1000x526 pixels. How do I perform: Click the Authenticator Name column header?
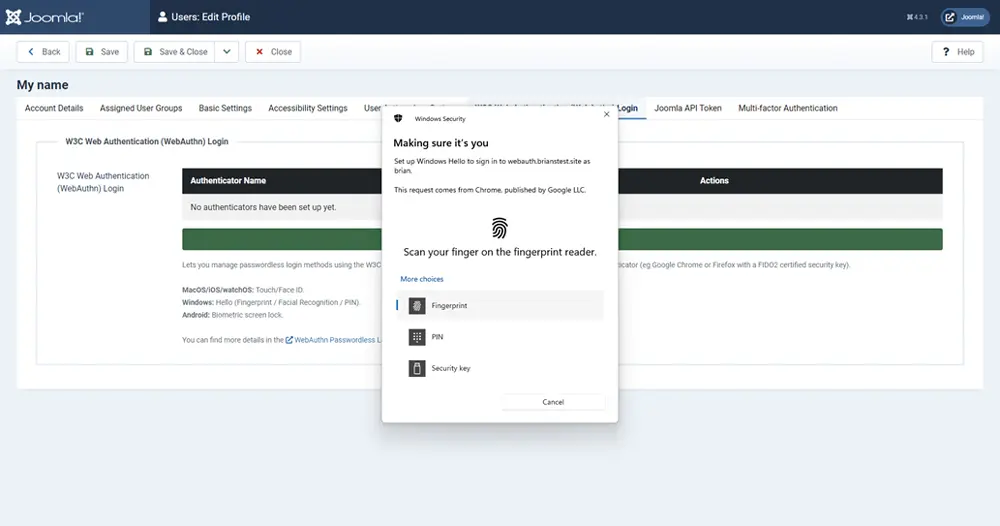[228, 180]
